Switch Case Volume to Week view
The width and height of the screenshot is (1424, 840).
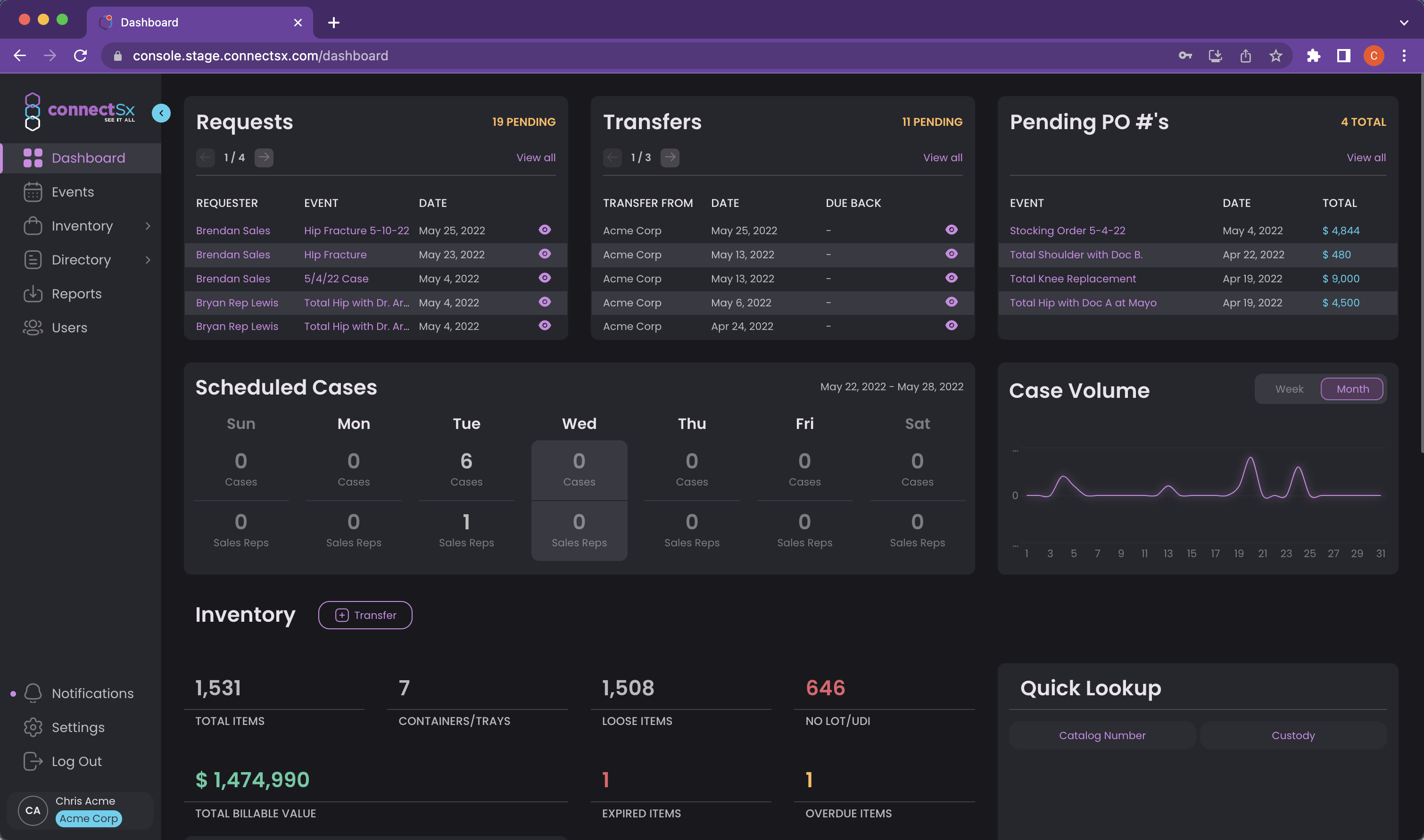1289,389
